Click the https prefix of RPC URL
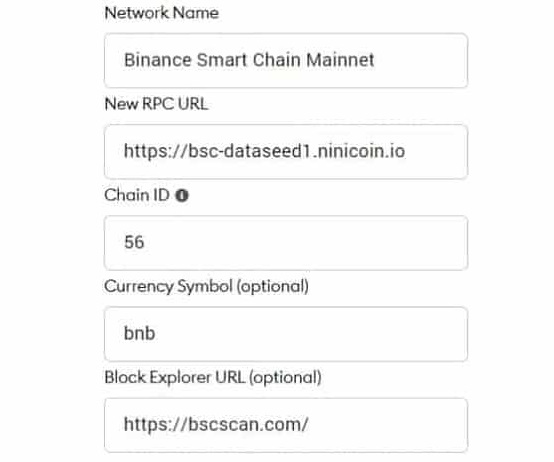The height and width of the screenshot is (462, 554). 145,151
